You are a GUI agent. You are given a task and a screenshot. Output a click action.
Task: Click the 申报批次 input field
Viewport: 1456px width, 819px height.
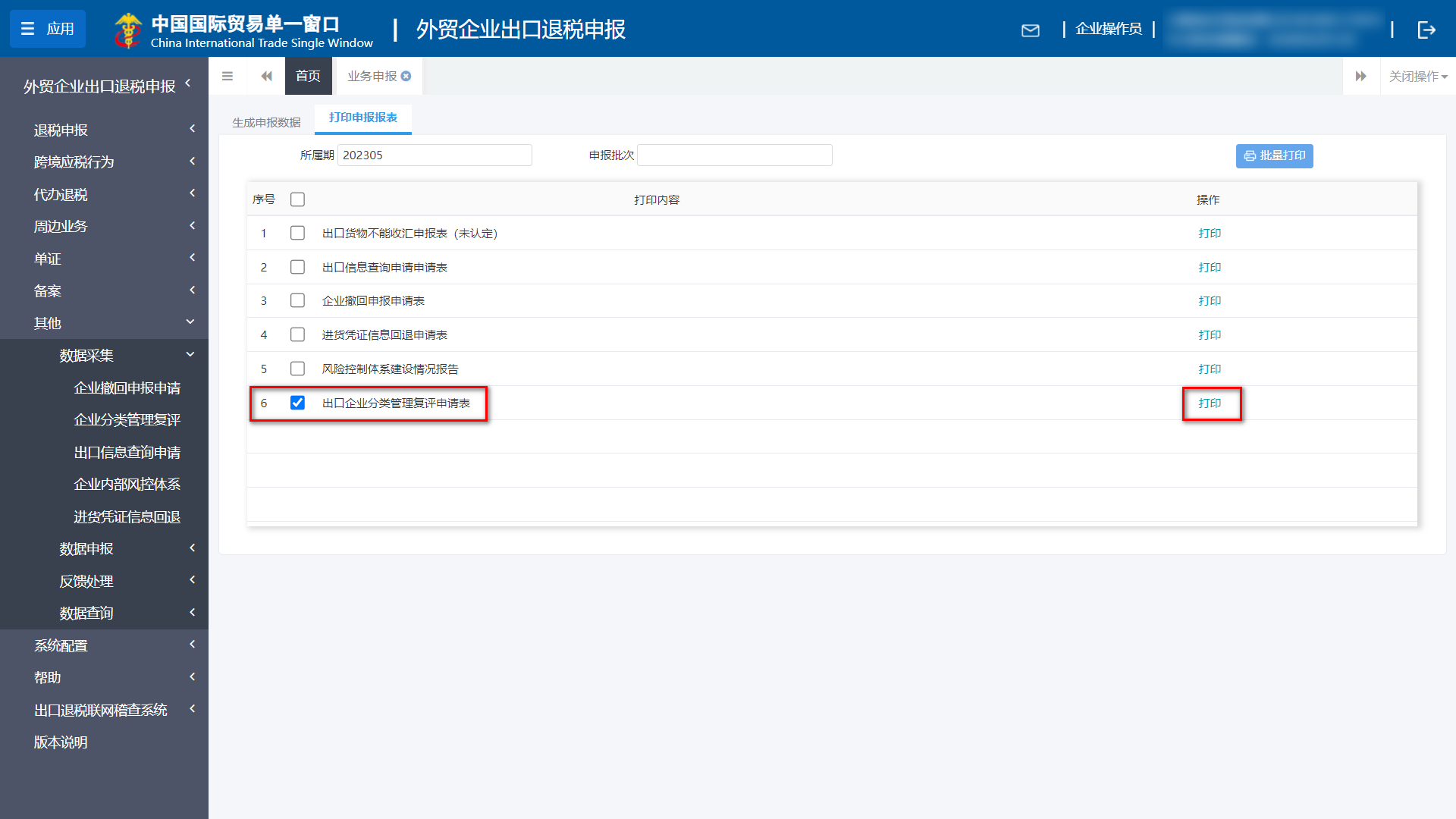[x=734, y=155]
